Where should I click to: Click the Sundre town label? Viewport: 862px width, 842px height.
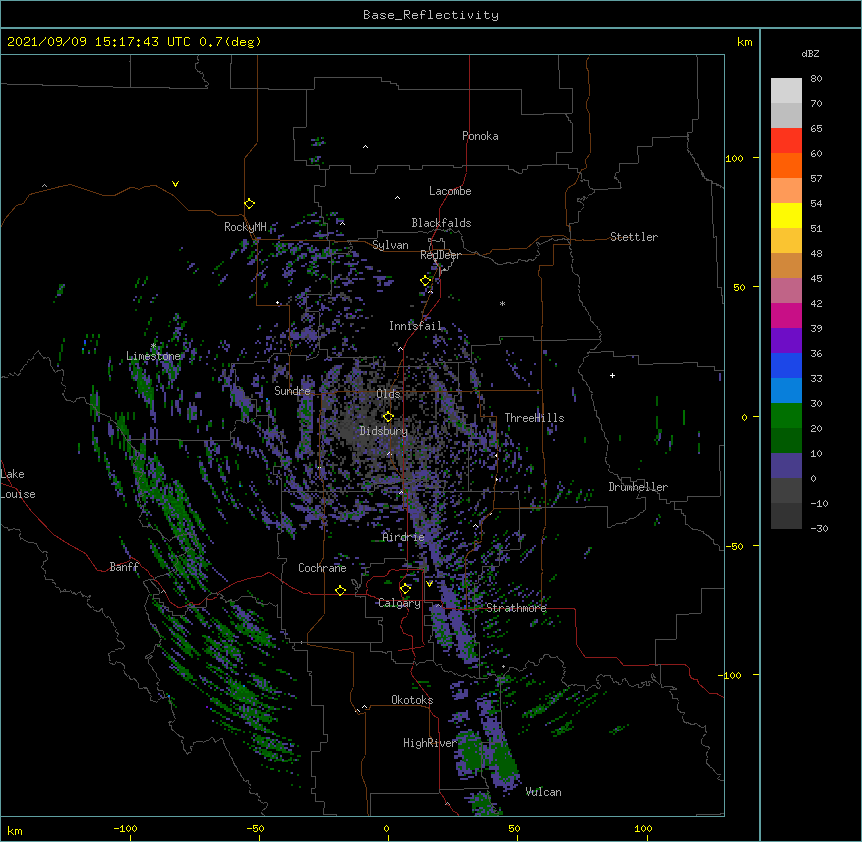coord(292,391)
